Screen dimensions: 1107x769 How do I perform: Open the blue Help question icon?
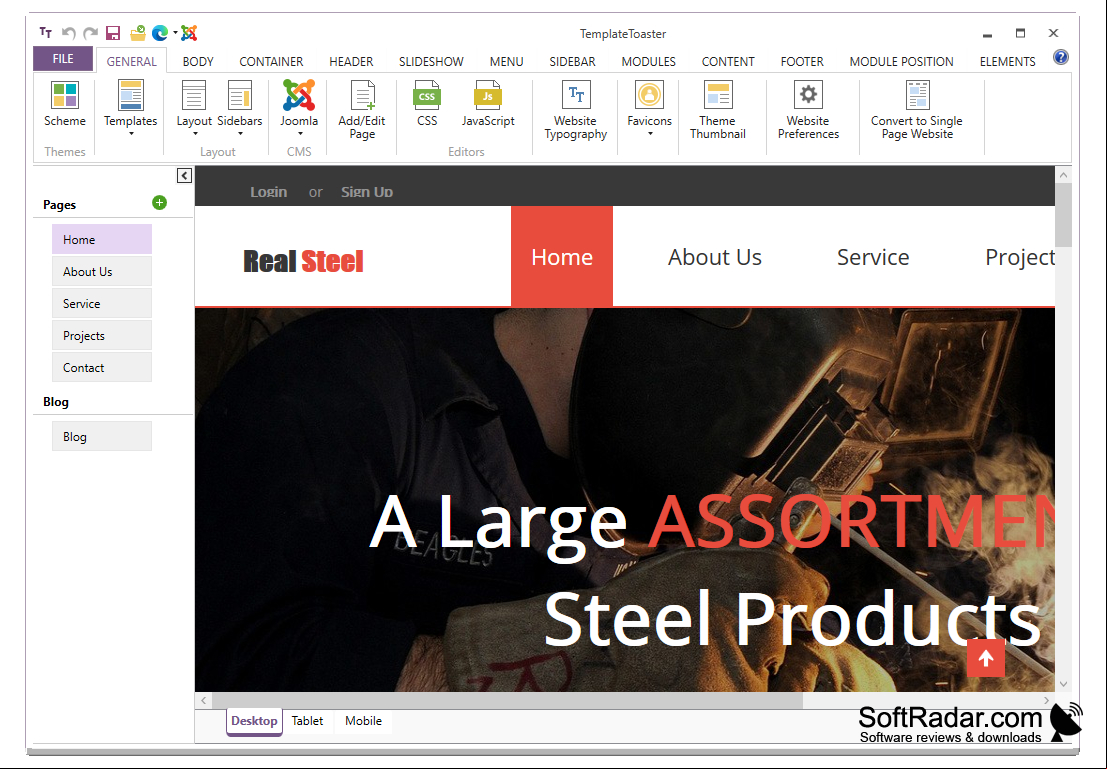(x=1060, y=57)
